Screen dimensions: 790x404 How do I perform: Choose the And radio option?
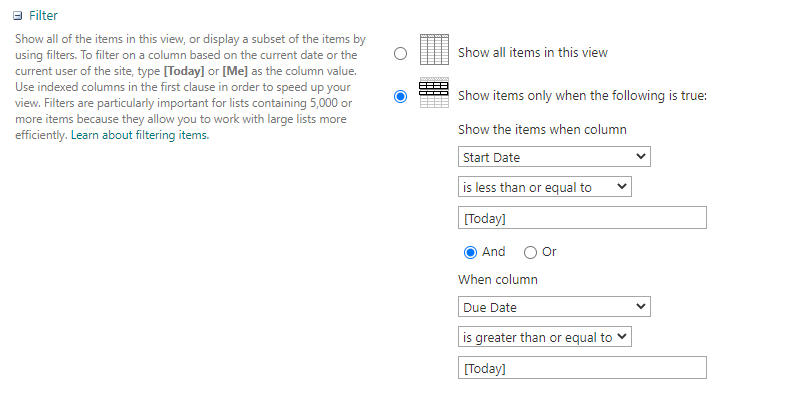click(x=469, y=252)
